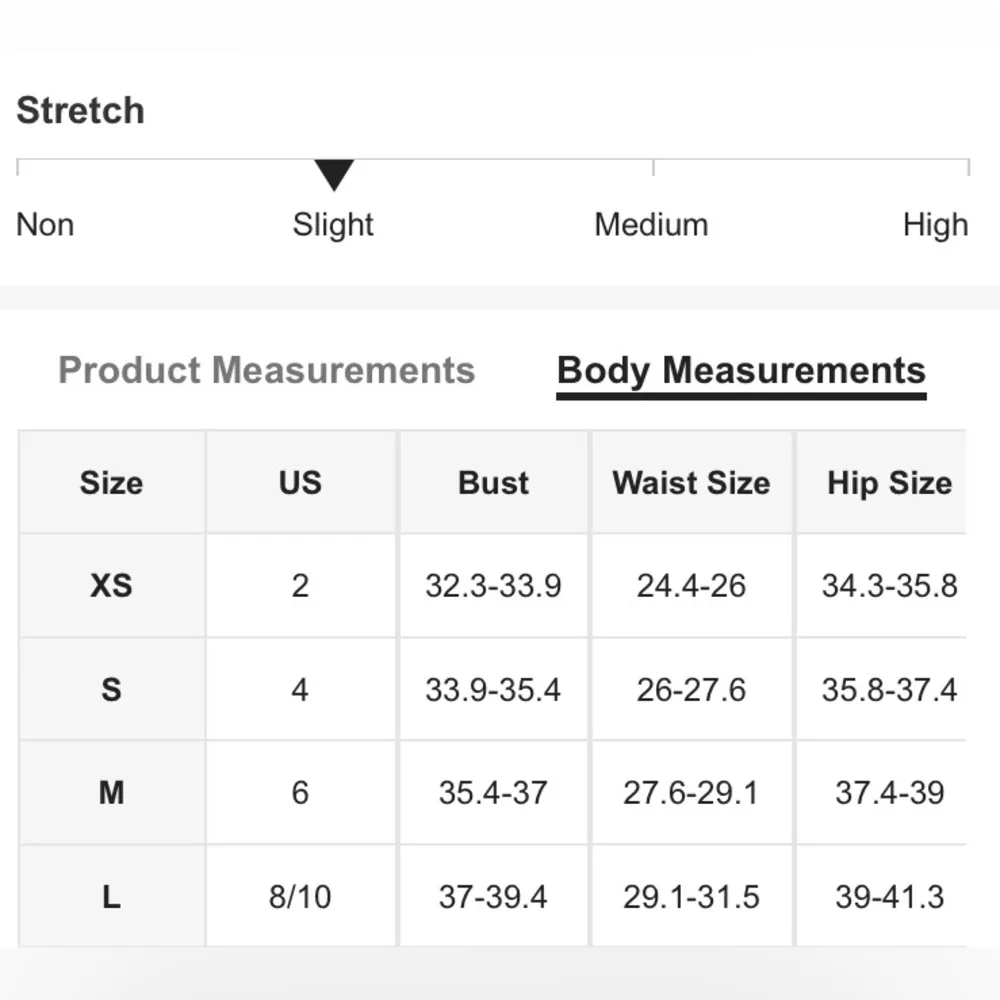The width and height of the screenshot is (1000, 1000).
Task: Click the Stretch heading
Action: [80, 110]
